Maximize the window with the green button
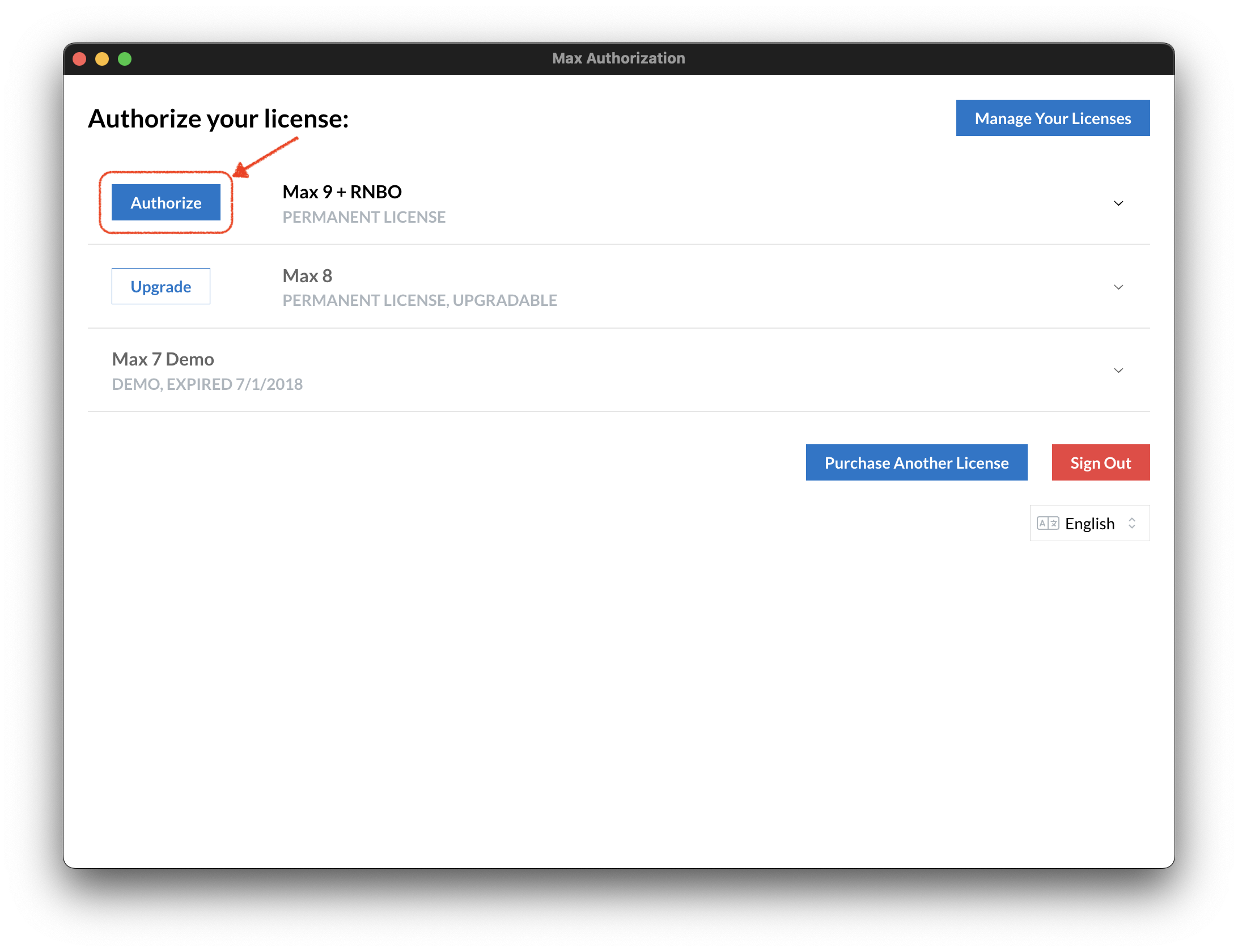 pos(125,59)
